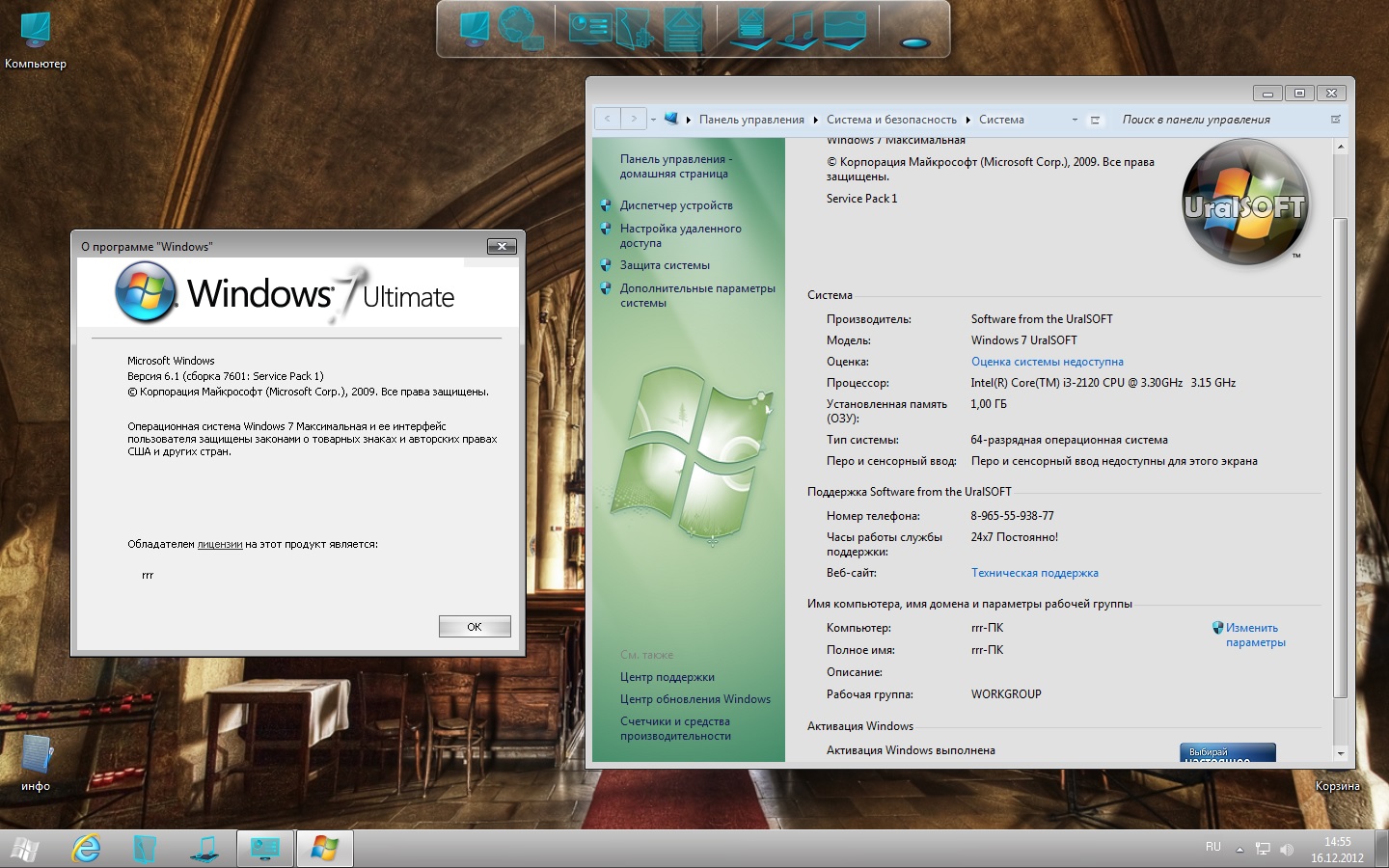This screenshot has height=868, width=1389.
Task: Open the pictures library icon in top dock
Action: pos(843,29)
